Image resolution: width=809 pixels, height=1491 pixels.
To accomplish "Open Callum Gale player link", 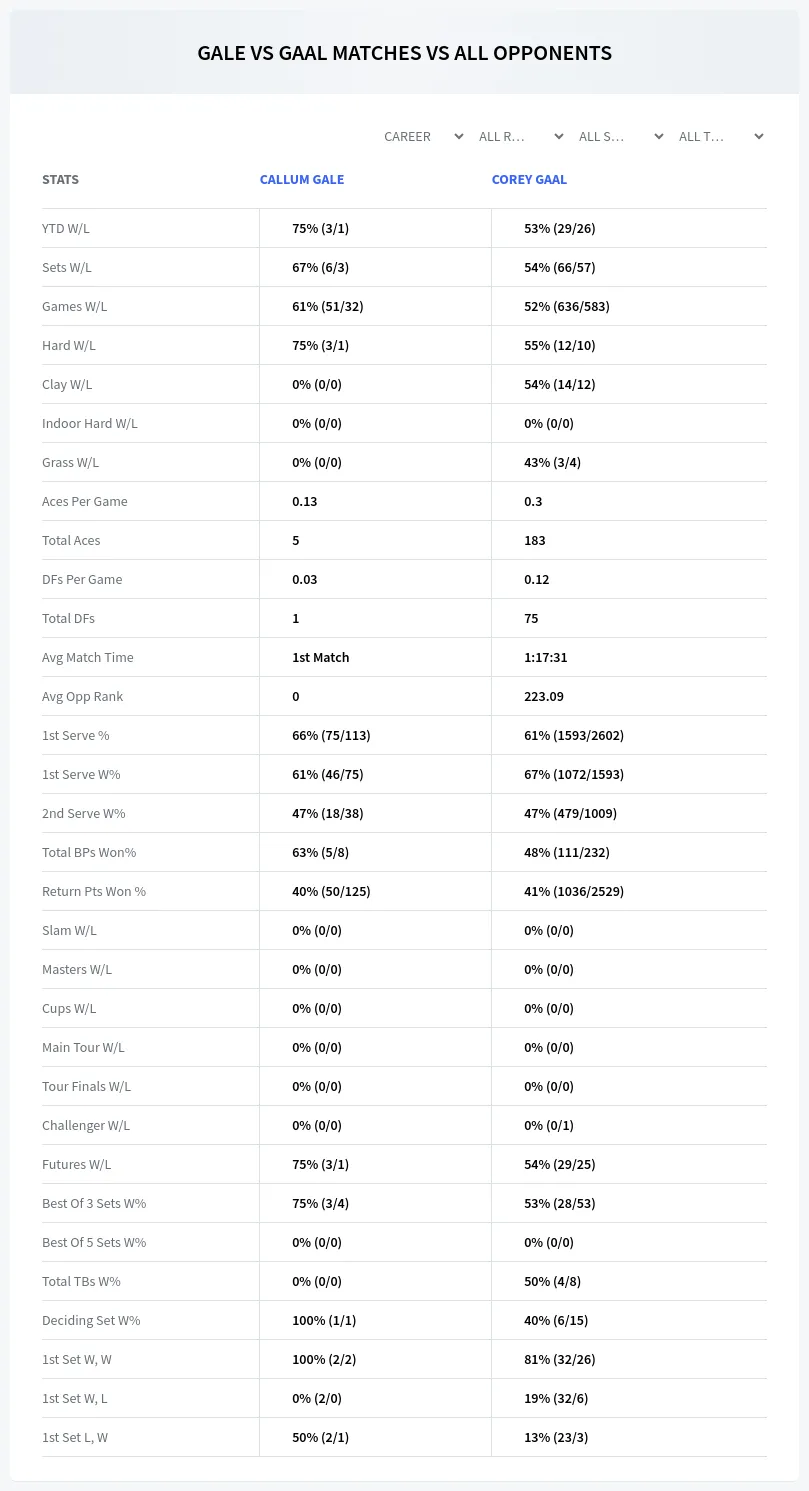I will coord(302,180).
